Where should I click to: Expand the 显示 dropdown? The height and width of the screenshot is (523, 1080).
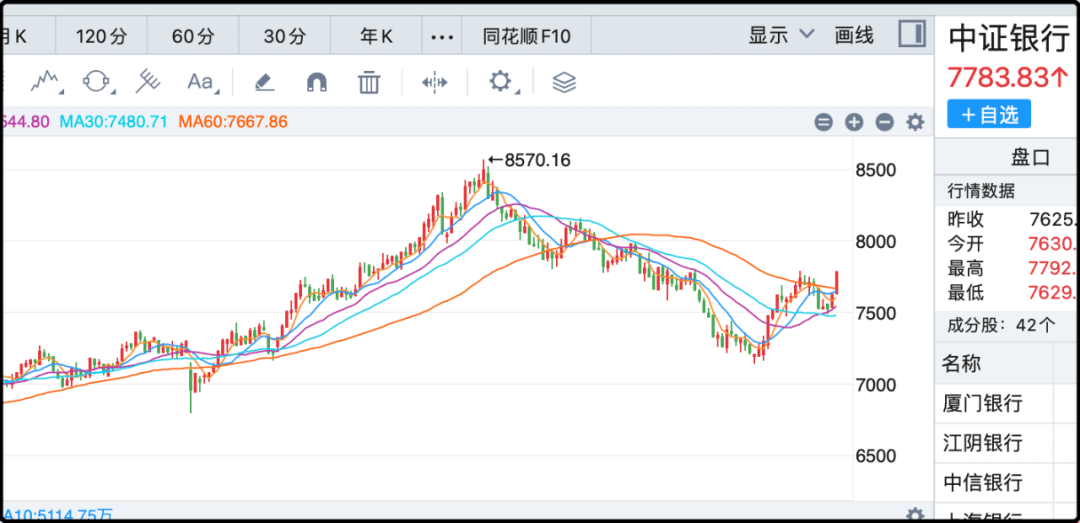pos(782,35)
